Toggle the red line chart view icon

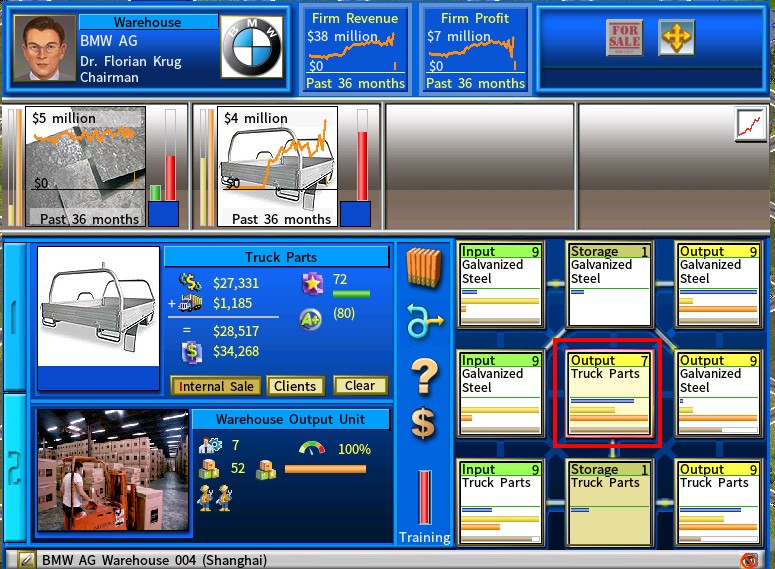(750, 125)
